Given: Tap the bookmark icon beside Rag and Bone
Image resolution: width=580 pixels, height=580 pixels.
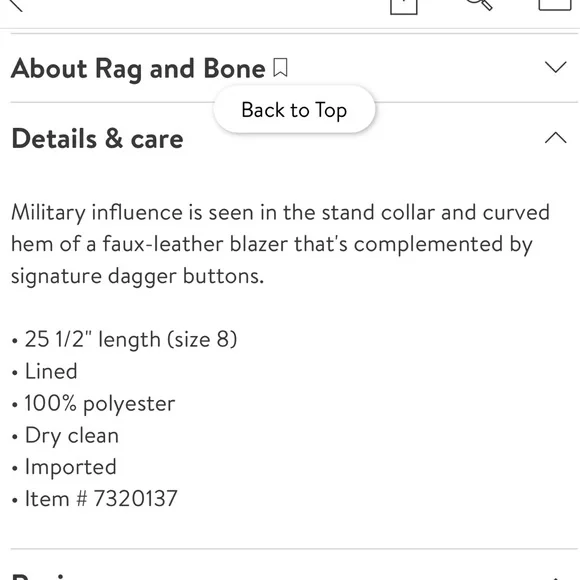Looking at the screenshot, I should (280, 68).
